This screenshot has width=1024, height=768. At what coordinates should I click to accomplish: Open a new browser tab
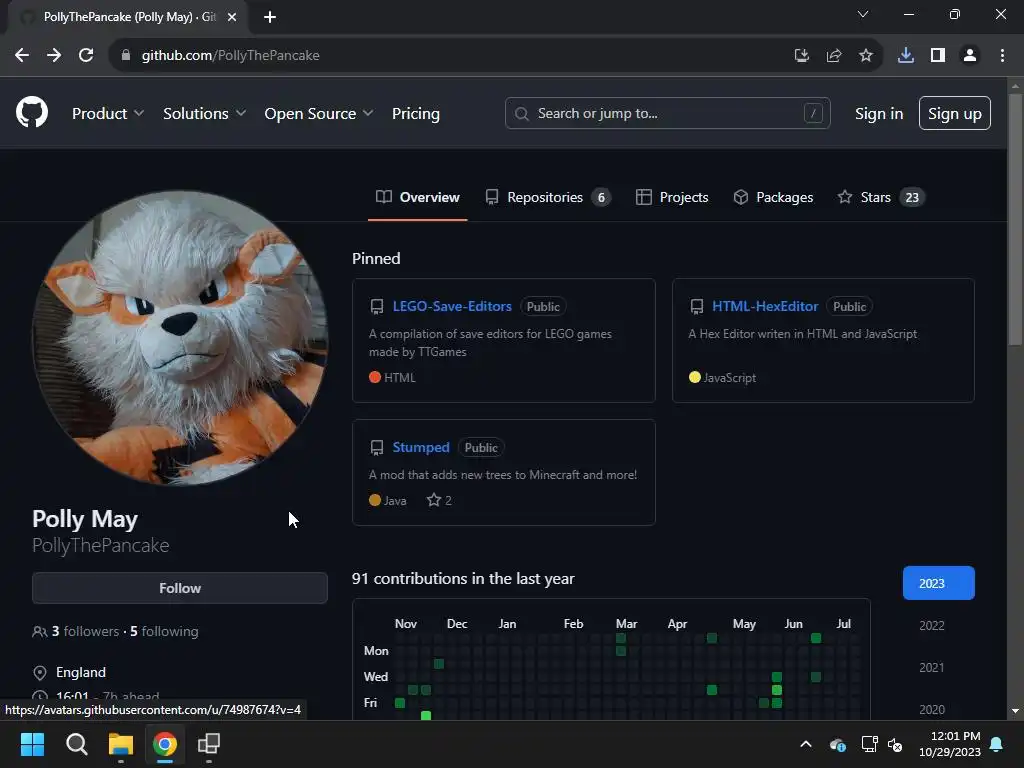270,17
